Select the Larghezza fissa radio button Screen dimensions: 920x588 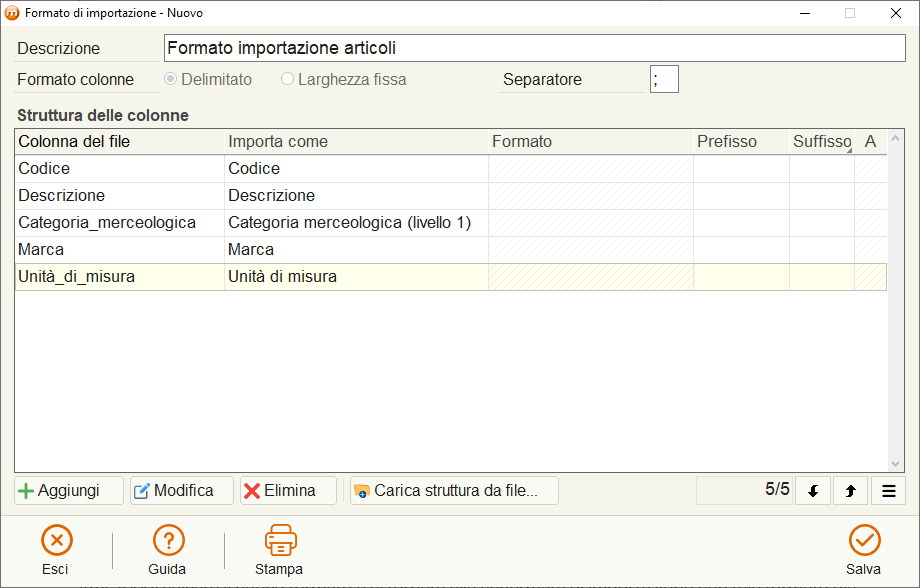click(x=287, y=79)
